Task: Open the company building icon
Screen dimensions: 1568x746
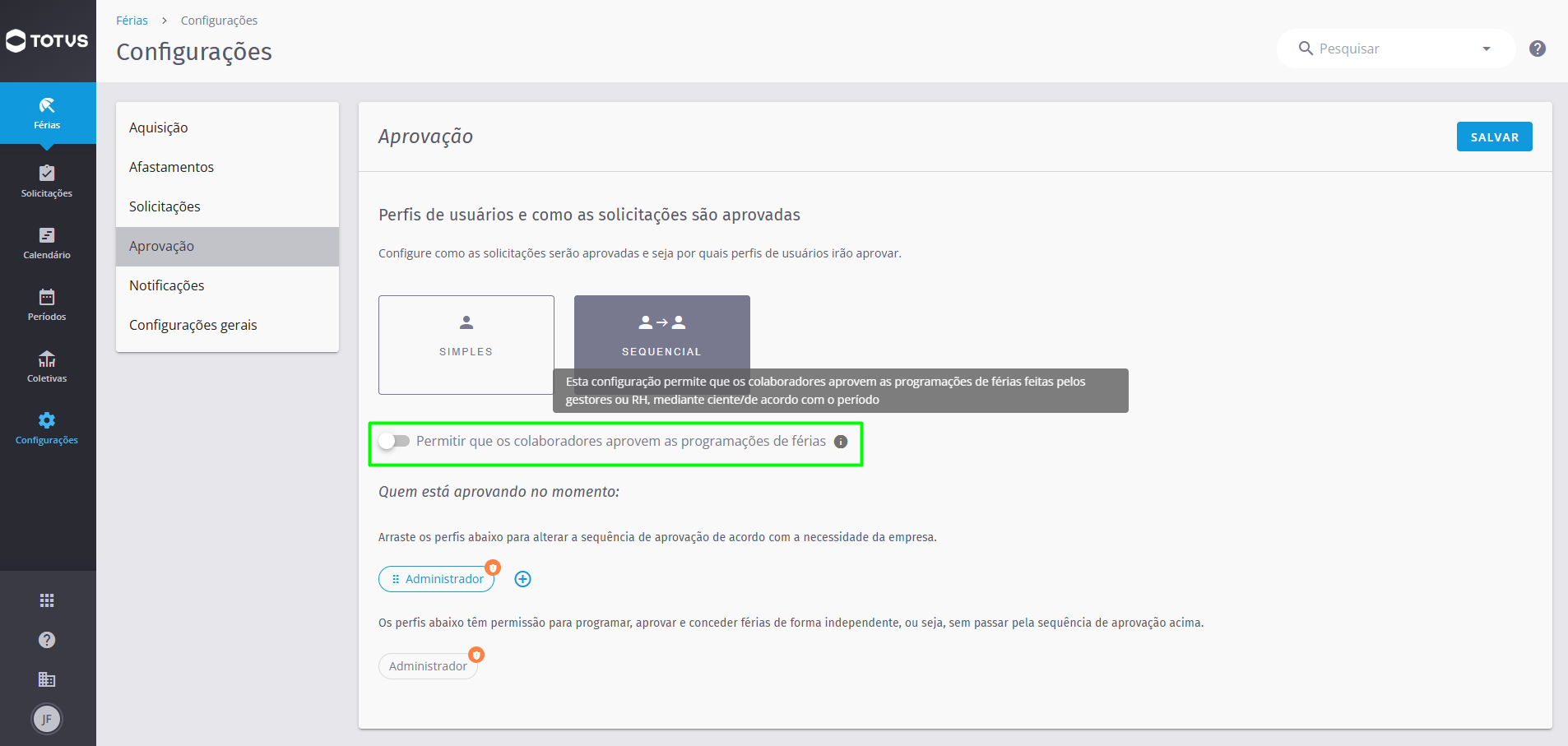Action: (x=47, y=679)
